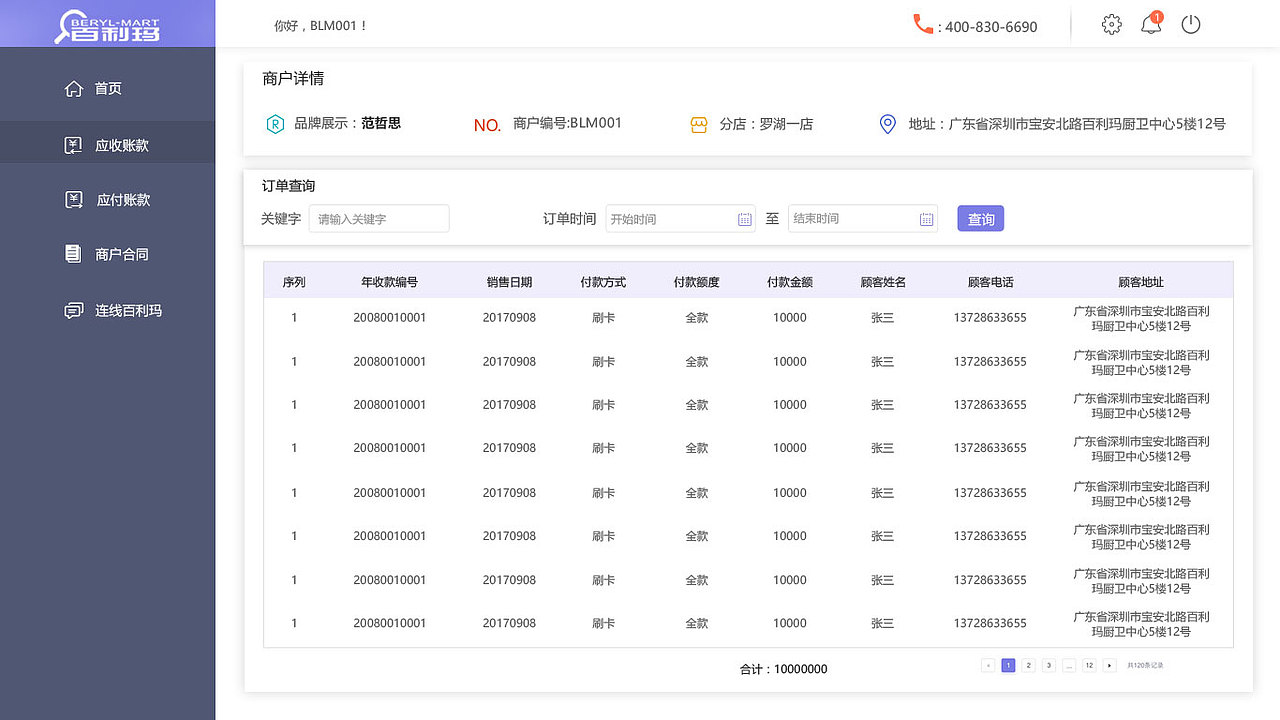The height and width of the screenshot is (720, 1280).
Task: Expand more pages via ellipsis pagination control
Action: pos(1069,665)
